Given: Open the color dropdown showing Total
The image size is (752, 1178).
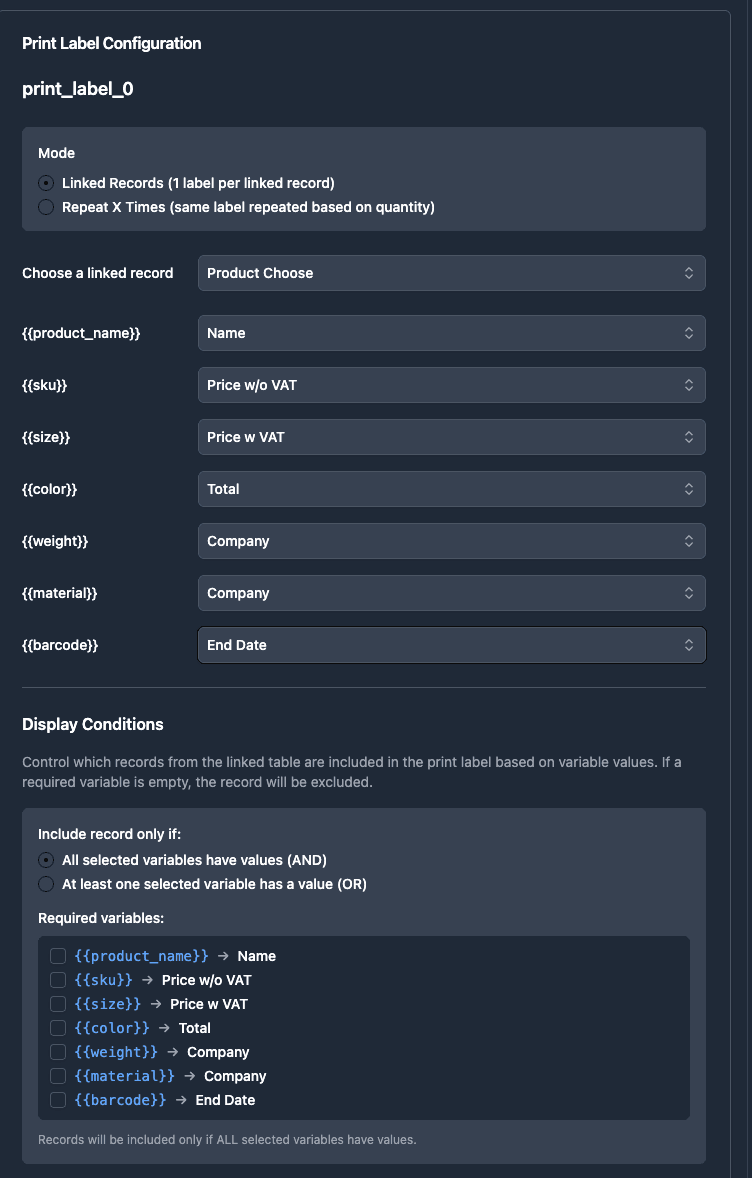Looking at the screenshot, I should [451, 489].
